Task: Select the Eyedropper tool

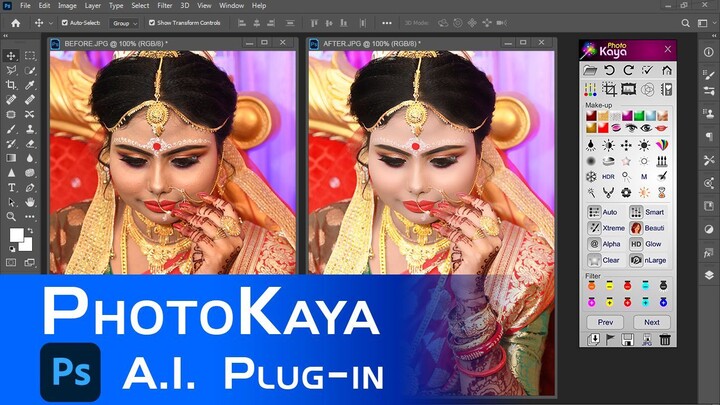Action: [x=30, y=85]
